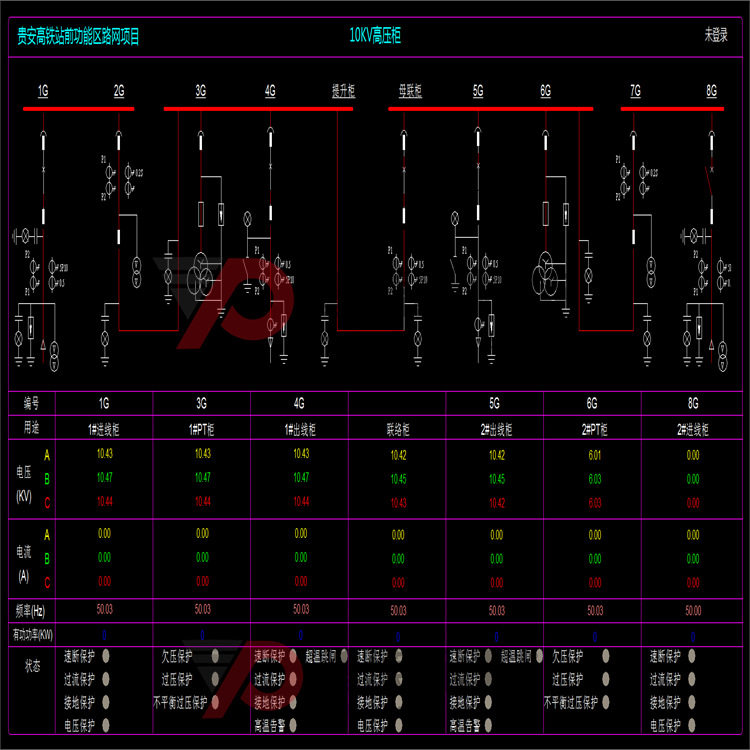This screenshot has height=750, width=750.
Task: Click 8G 电压保护 indicator lamp
Action: coord(692,725)
